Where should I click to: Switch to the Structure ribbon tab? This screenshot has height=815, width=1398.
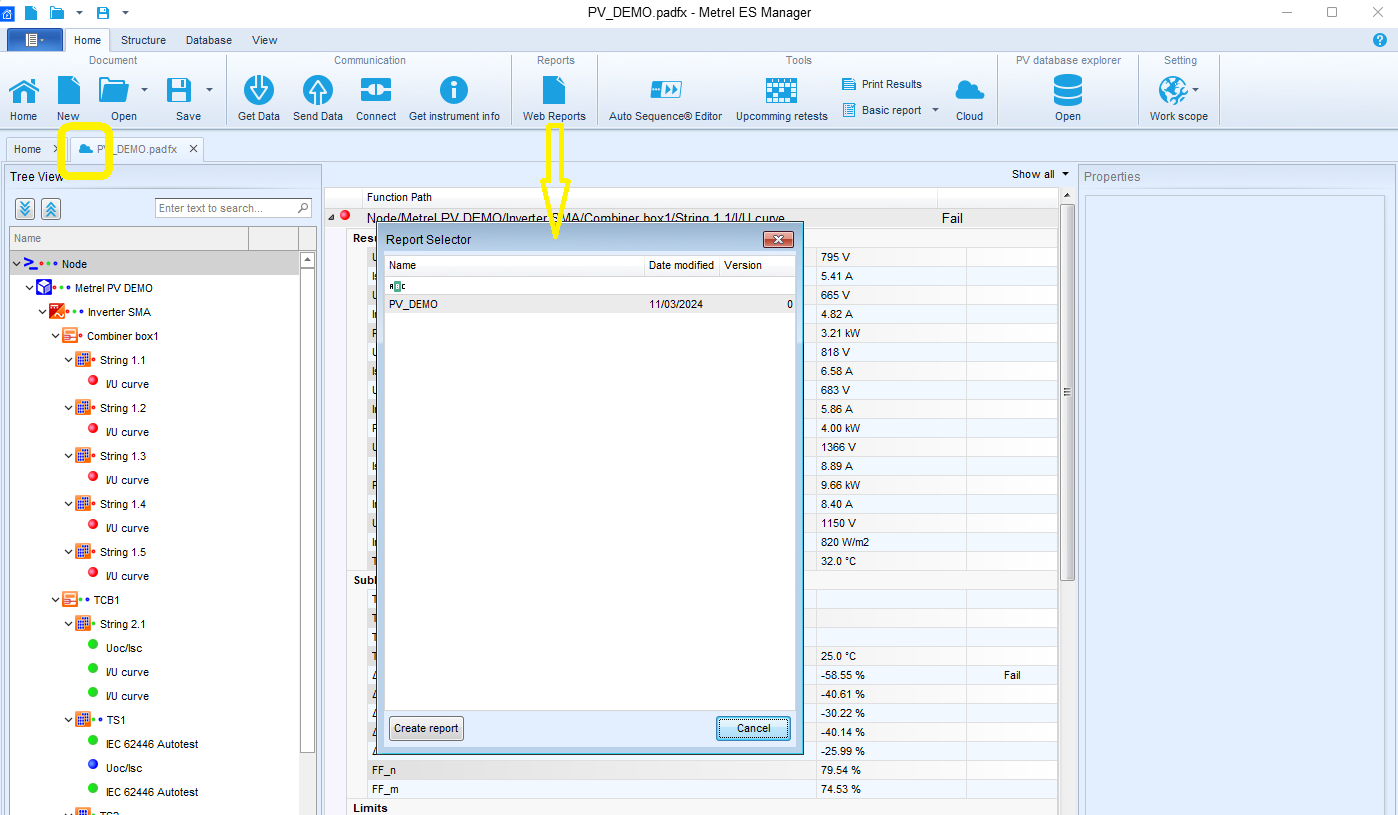pyautogui.click(x=143, y=40)
